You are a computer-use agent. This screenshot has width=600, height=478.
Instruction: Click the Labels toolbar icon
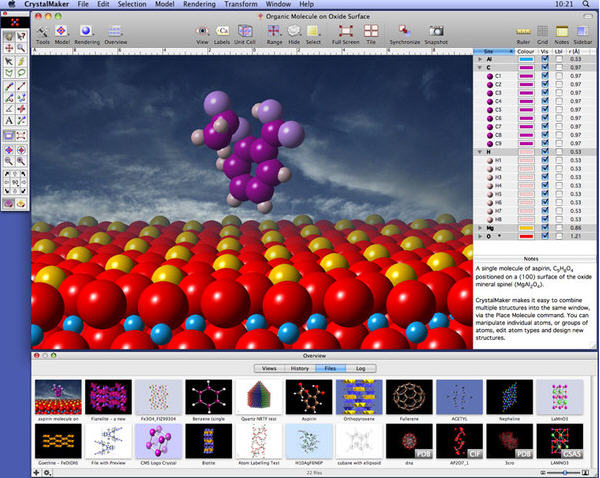224,31
